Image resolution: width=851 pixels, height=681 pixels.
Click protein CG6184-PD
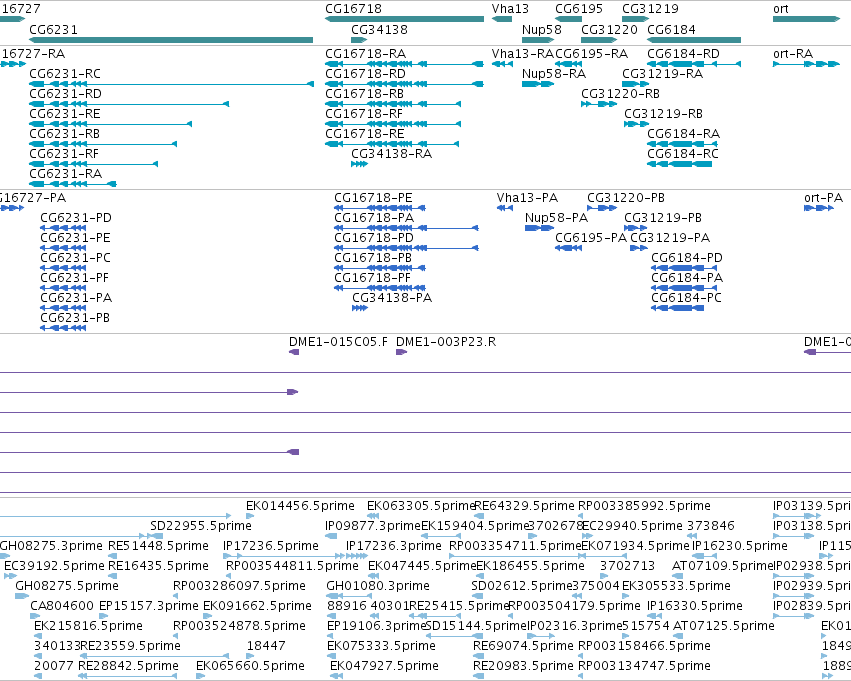click(x=684, y=268)
